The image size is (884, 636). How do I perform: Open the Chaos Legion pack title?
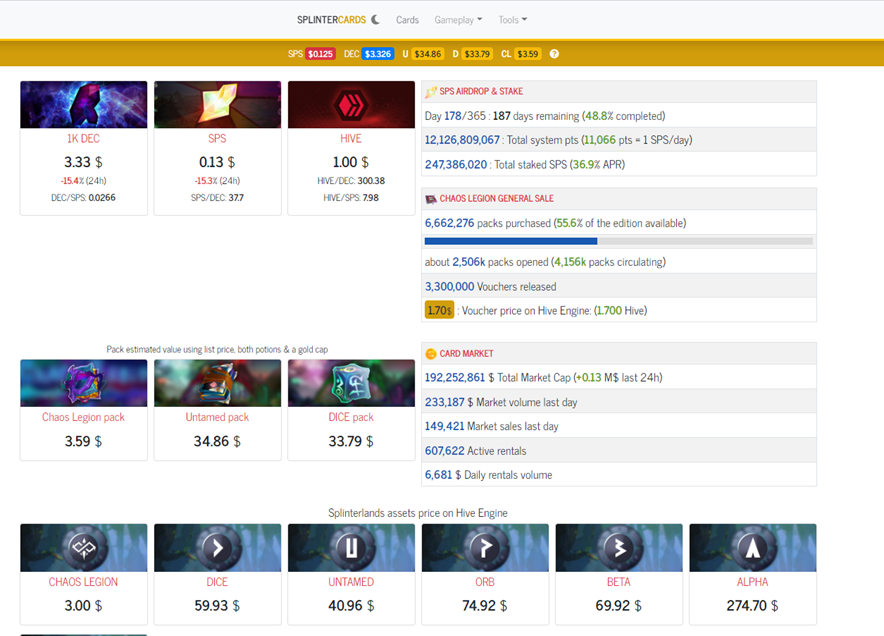point(83,417)
